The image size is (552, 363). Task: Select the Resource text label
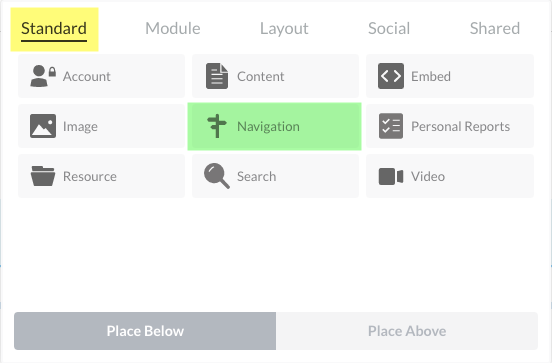(x=90, y=176)
